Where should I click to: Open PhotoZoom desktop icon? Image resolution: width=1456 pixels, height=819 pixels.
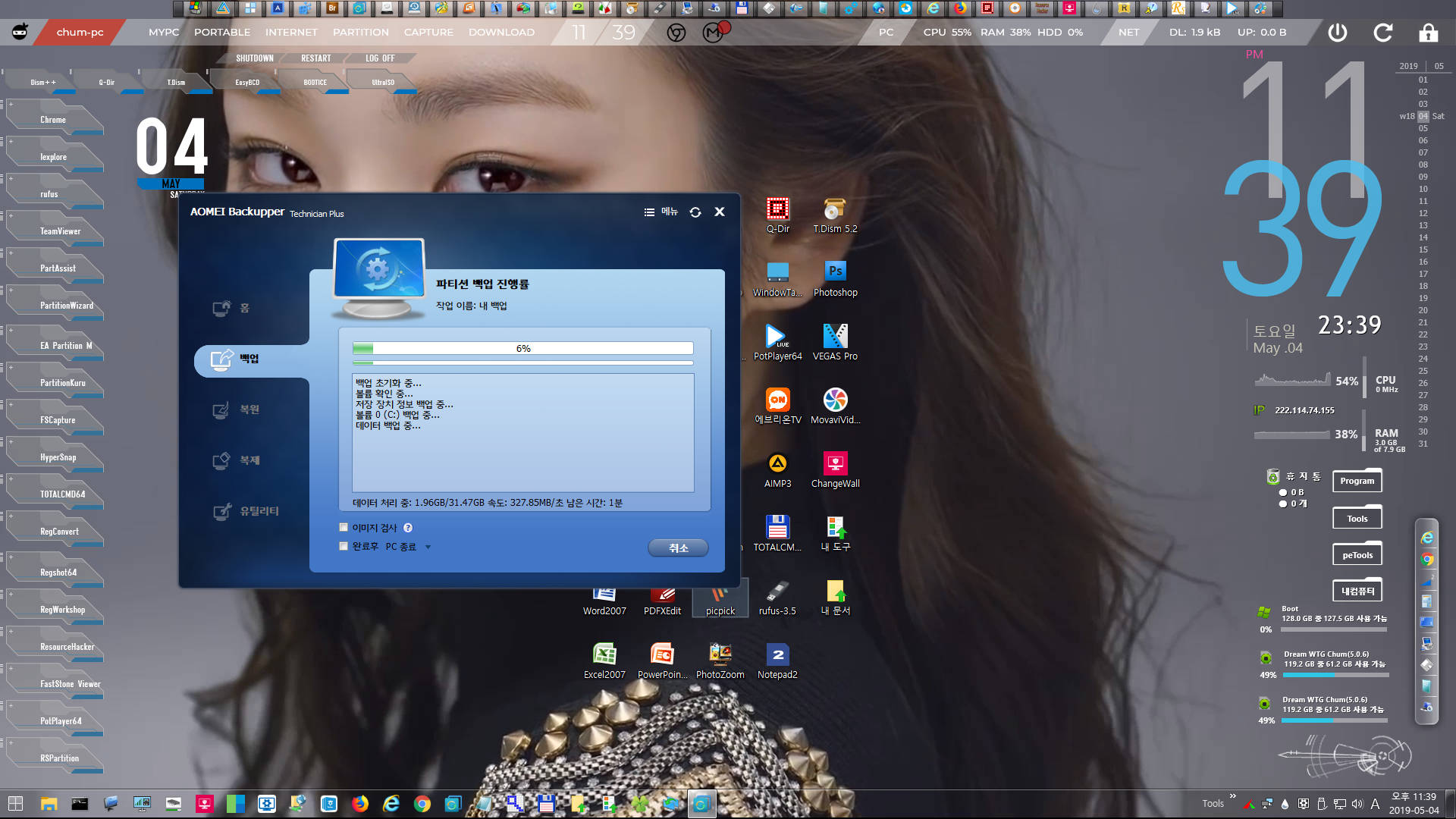(720, 661)
